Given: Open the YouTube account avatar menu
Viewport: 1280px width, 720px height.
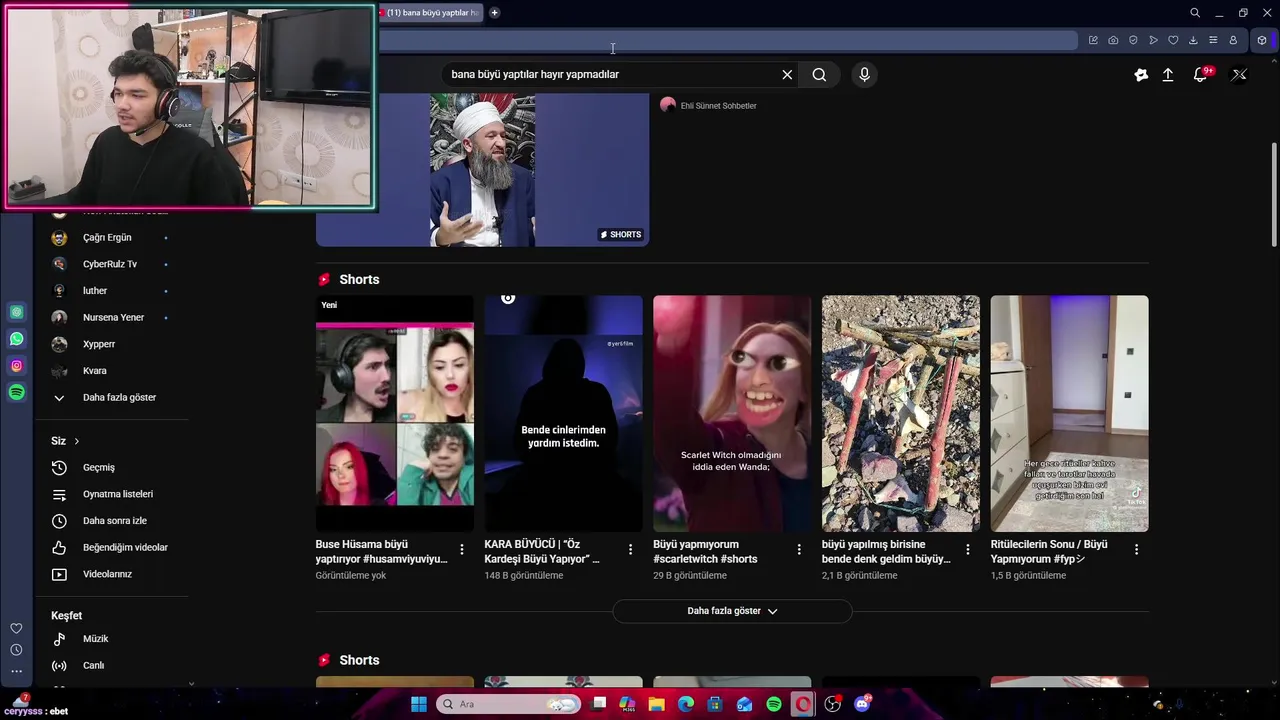Looking at the screenshot, I should pyautogui.click(x=1239, y=74).
